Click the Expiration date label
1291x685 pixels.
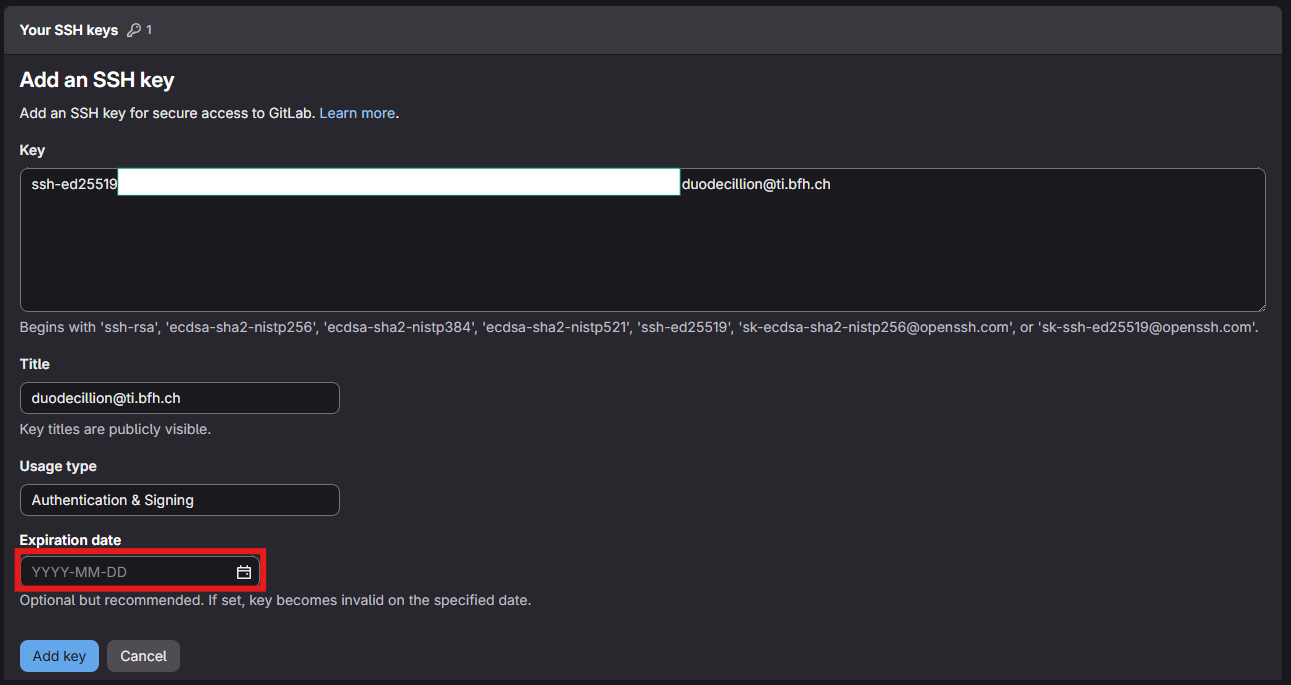70,540
